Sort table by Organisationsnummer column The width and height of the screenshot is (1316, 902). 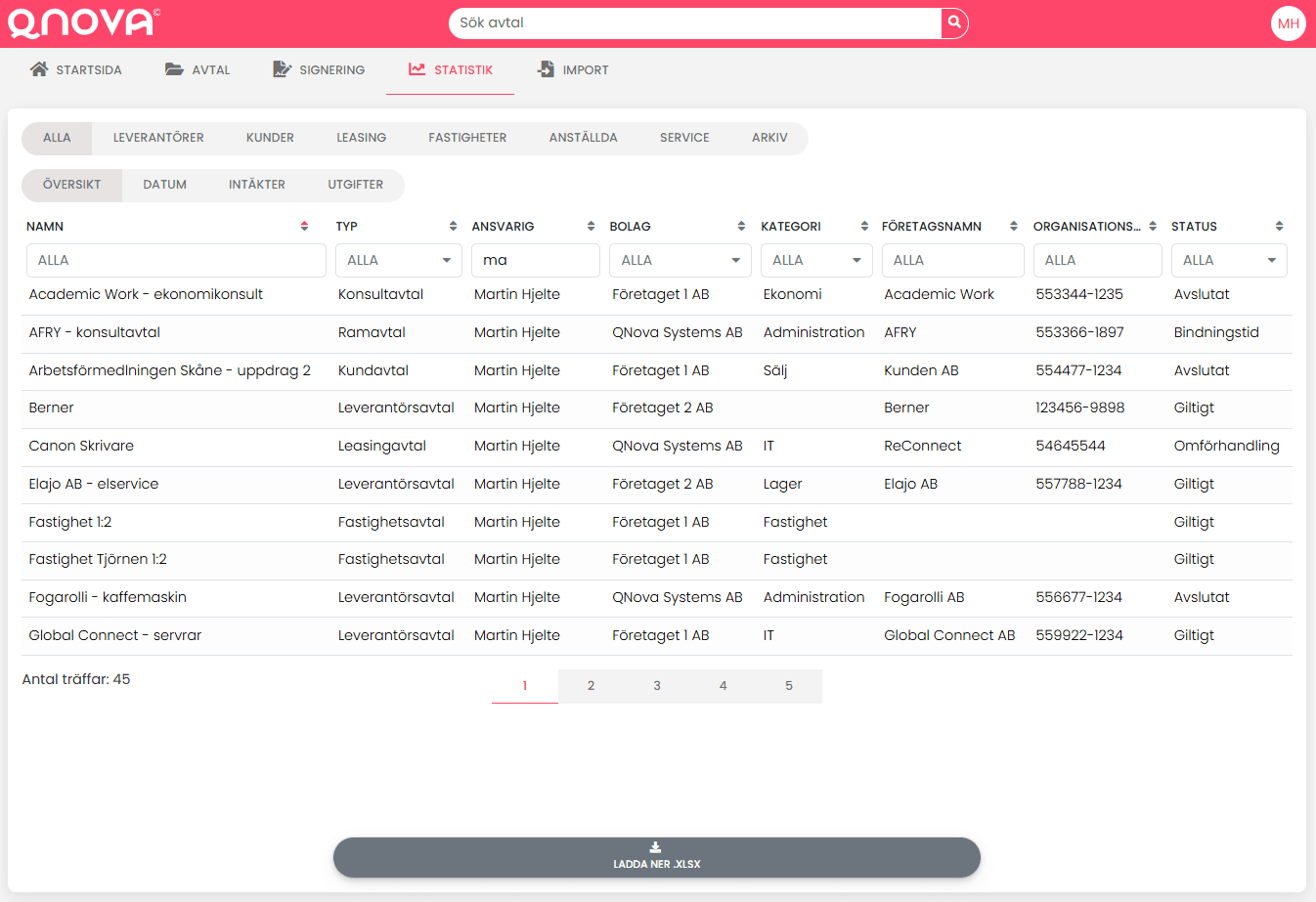click(x=1153, y=226)
